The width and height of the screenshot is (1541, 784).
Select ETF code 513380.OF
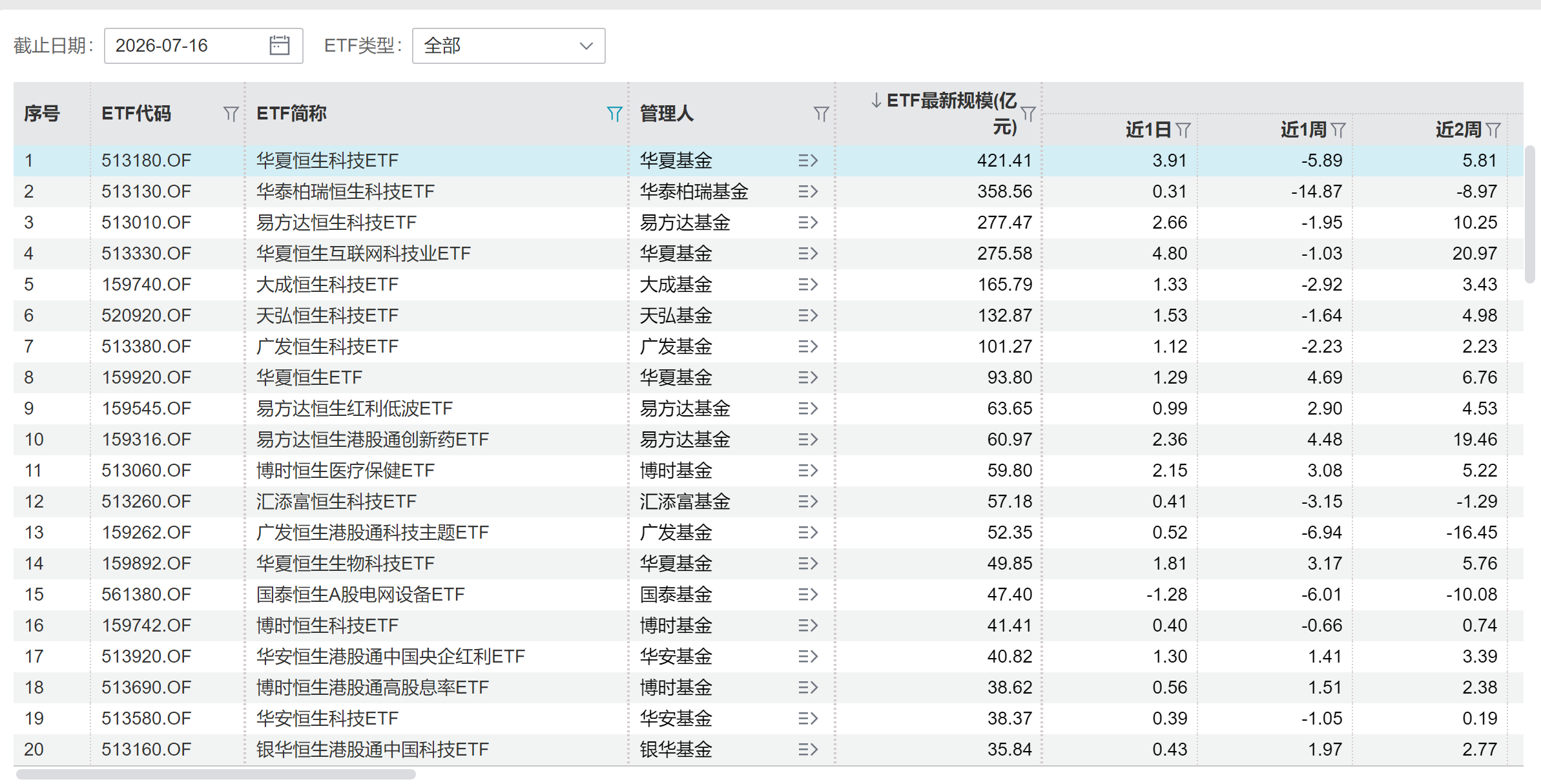pyautogui.click(x=147, y=346)
